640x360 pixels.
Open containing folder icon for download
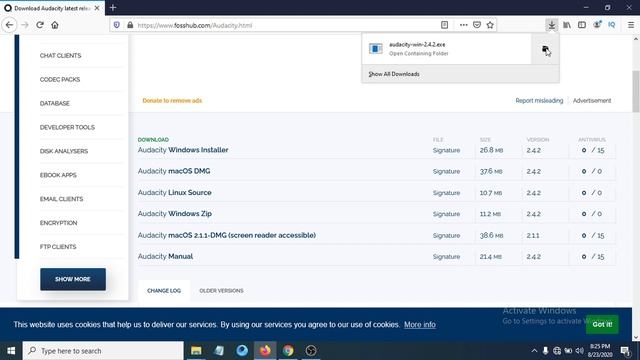[545, 49]
